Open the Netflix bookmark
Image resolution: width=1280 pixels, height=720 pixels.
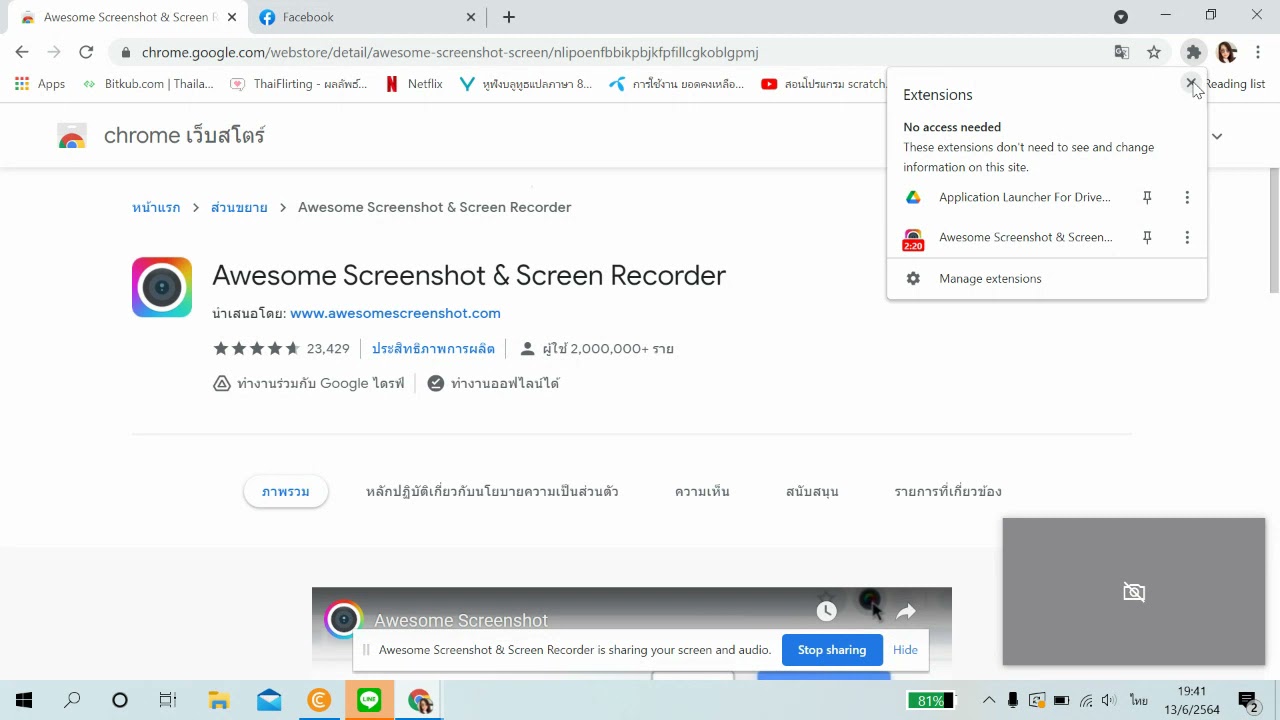[x=414, y=84]
